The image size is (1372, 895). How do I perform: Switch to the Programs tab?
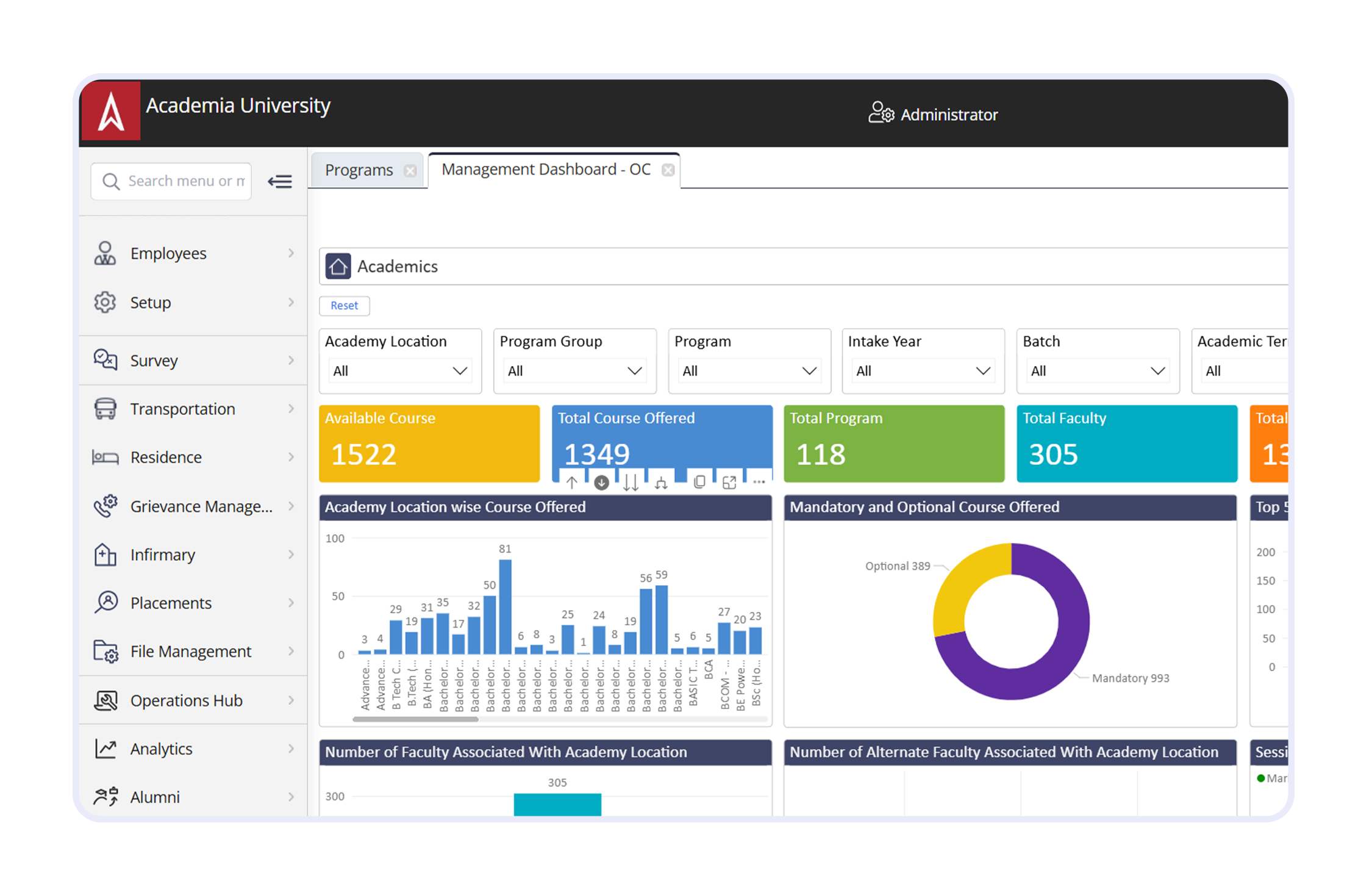pos(359,170)
